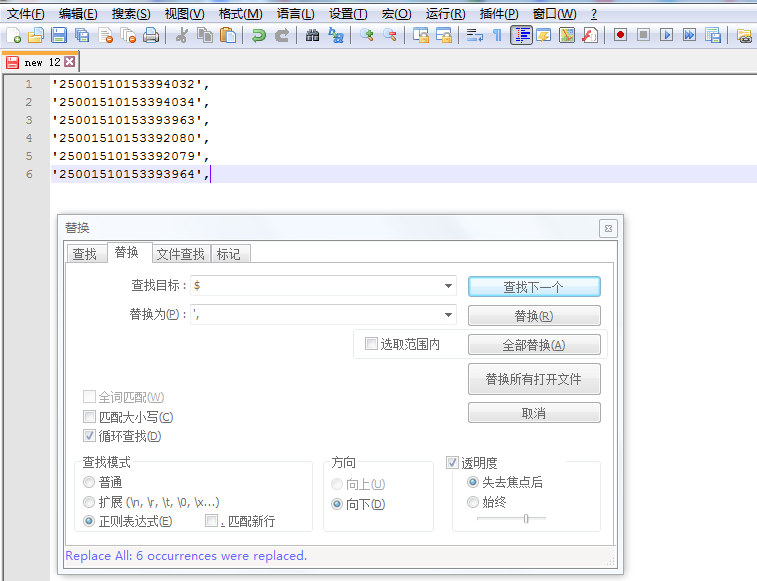Open the 宏 menu
Screen dimensions: 757x581
click(396, 14)
